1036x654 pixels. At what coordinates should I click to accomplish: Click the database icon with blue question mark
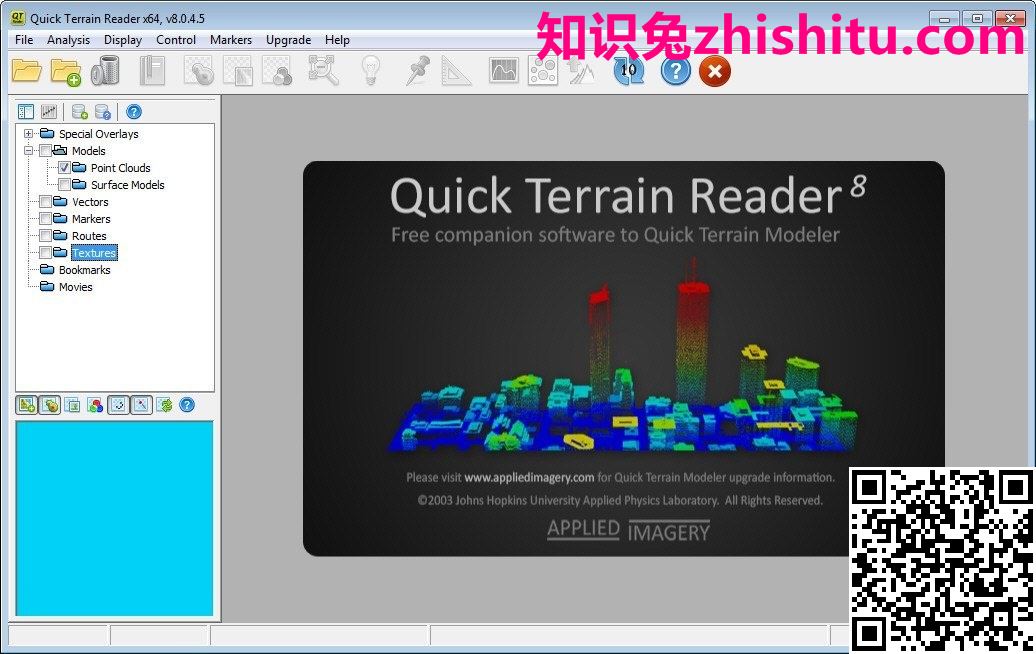[102, 112]
